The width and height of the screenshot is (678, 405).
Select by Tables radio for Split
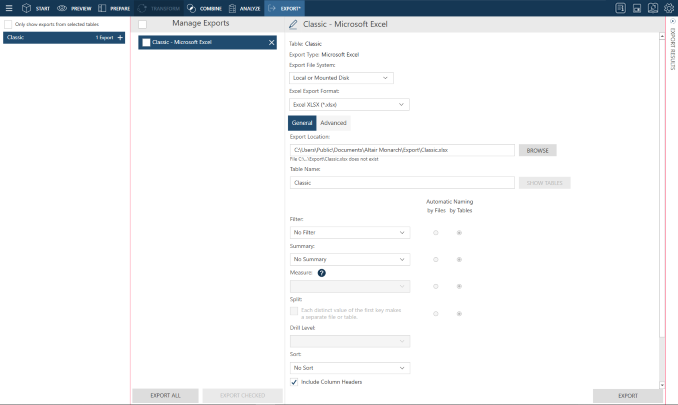[459, 314]
